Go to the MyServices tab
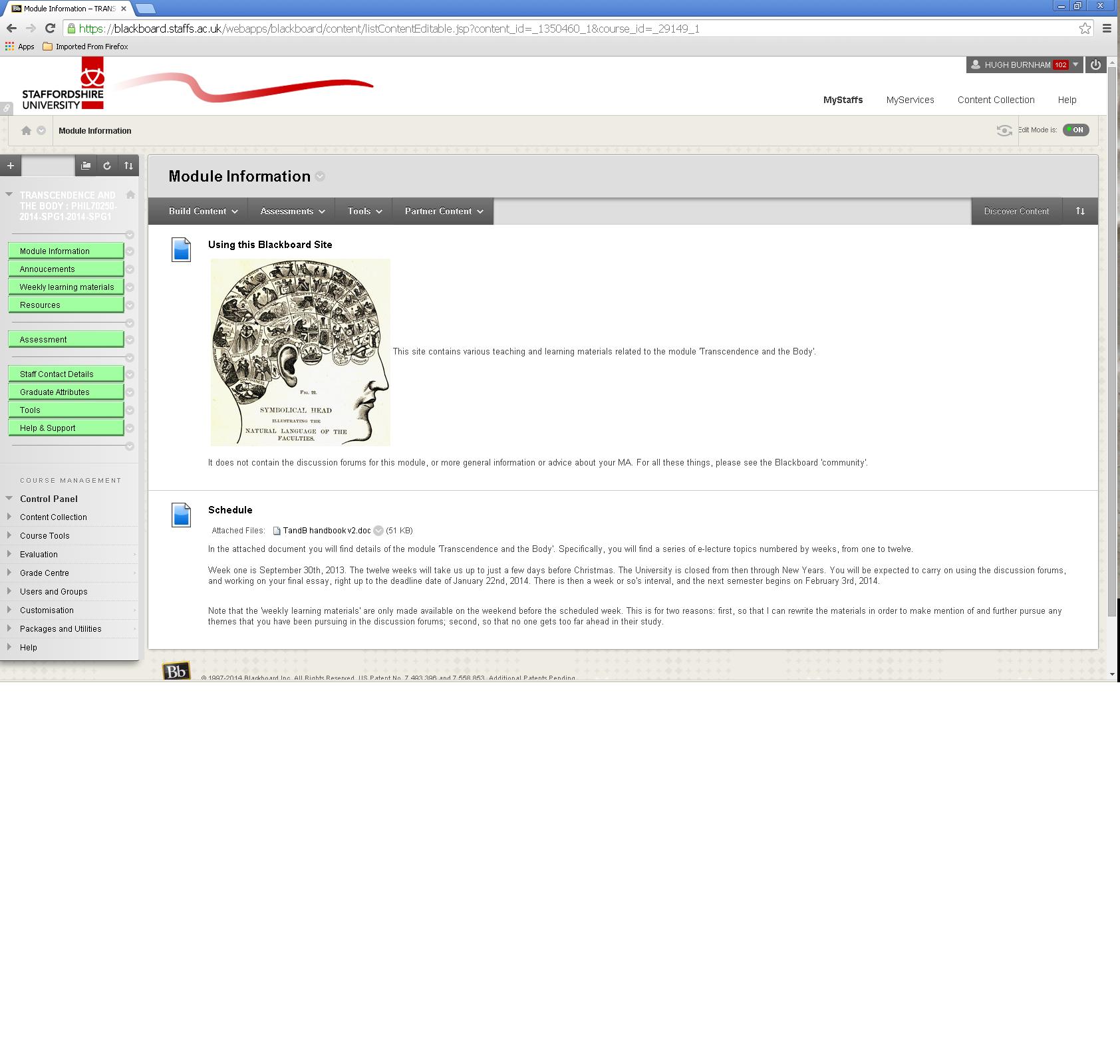Viewport: 1120px width, 1064px height. click(x=910, y=100)
